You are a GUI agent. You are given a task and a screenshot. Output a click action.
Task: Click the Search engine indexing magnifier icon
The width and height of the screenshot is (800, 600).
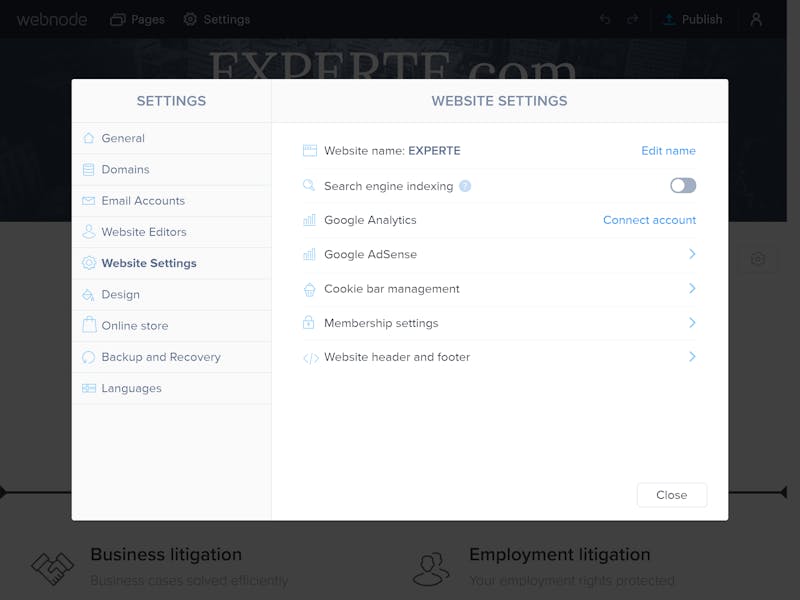309,185
